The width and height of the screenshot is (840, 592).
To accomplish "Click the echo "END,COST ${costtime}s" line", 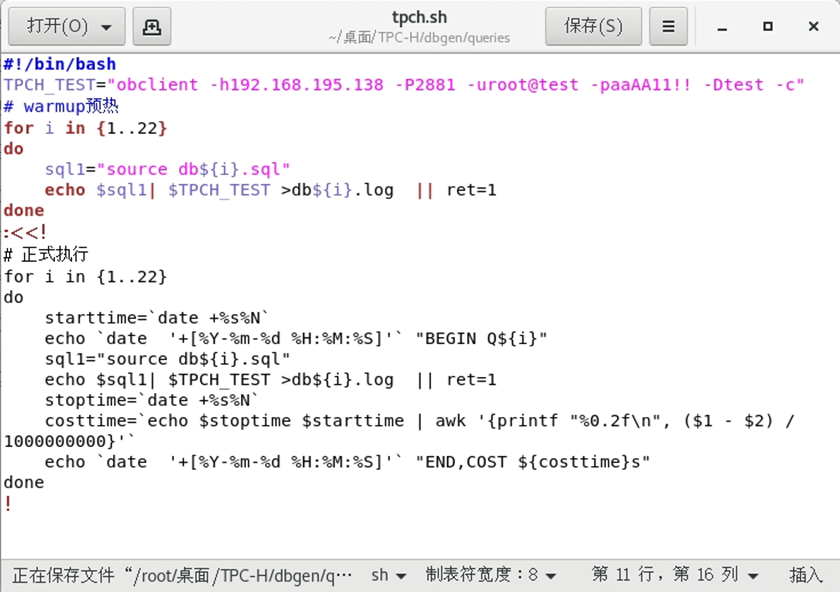I will pos(347,462).
